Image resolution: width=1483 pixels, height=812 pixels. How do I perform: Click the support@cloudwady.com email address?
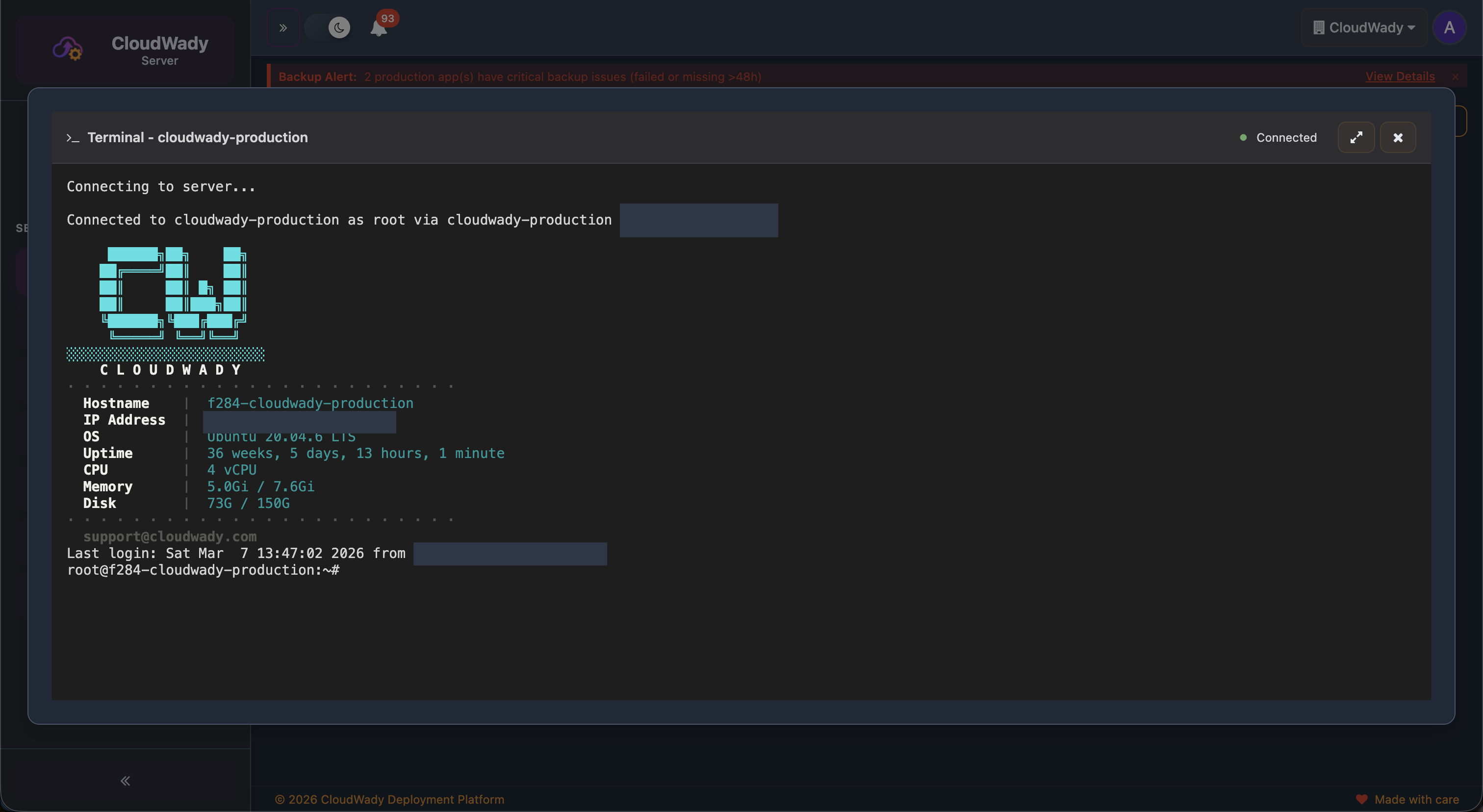[x=170, y=536]
